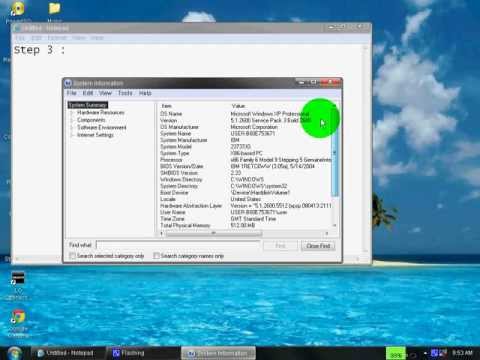Click the System Information taskbar button
The height and width of the screenshot is (360, 480).
[x=218, y=353]
